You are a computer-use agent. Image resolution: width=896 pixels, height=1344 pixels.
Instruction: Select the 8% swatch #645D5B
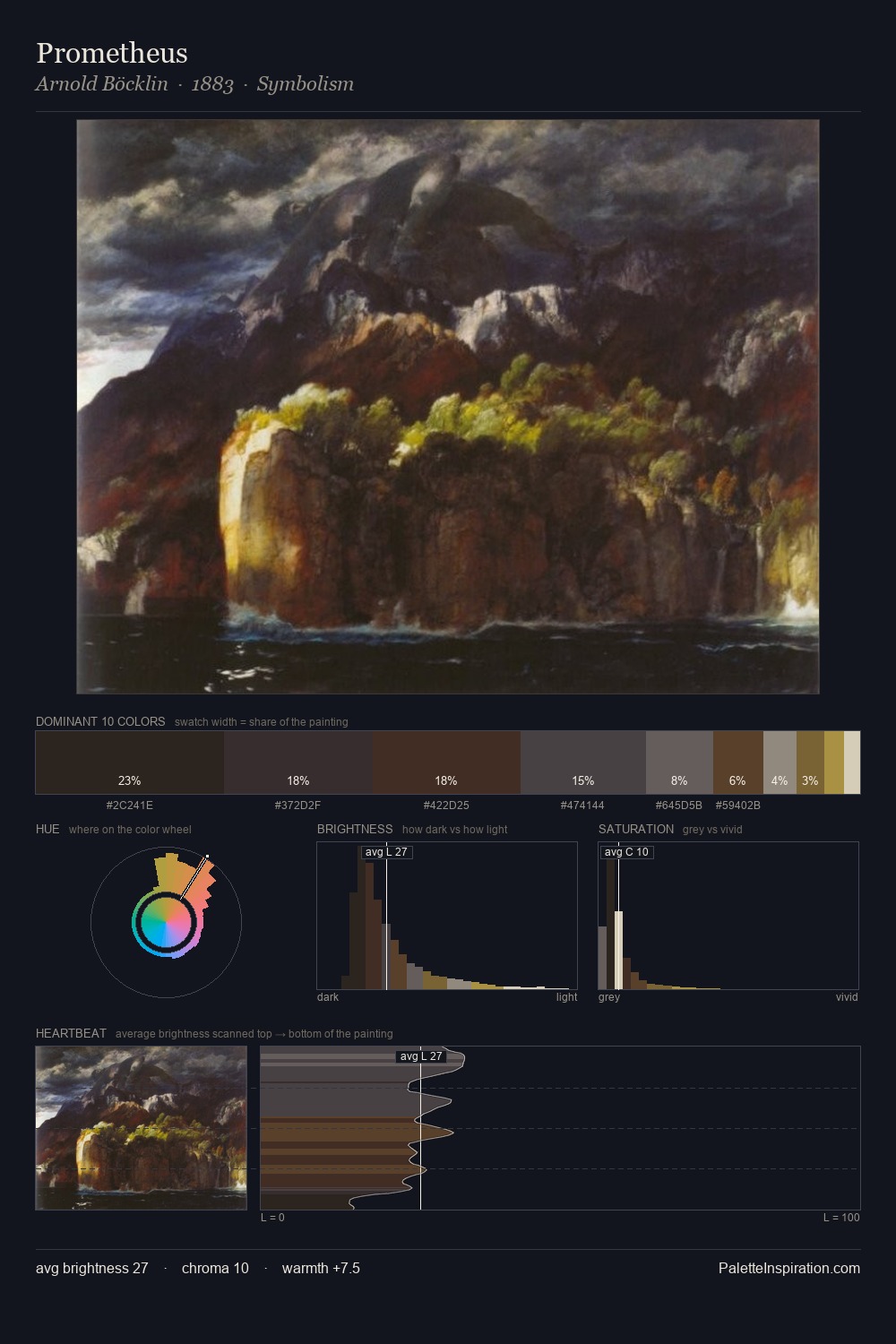tap(679, 762)
